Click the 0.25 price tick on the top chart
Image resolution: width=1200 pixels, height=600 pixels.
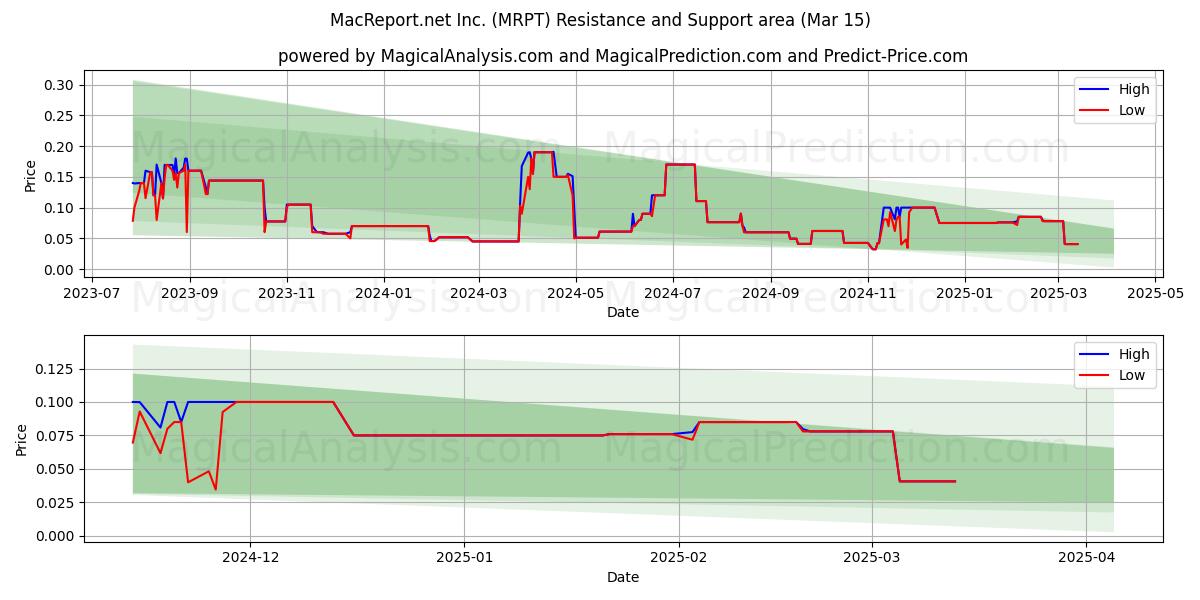coord(60,116)
